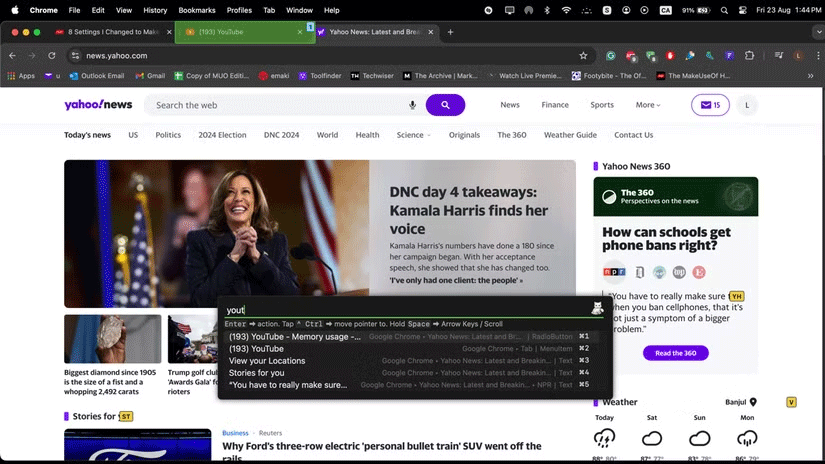Click the Banjul location pin icon
Screen dimensions: 825x464
pyautogui.click(x=753, y=402)
